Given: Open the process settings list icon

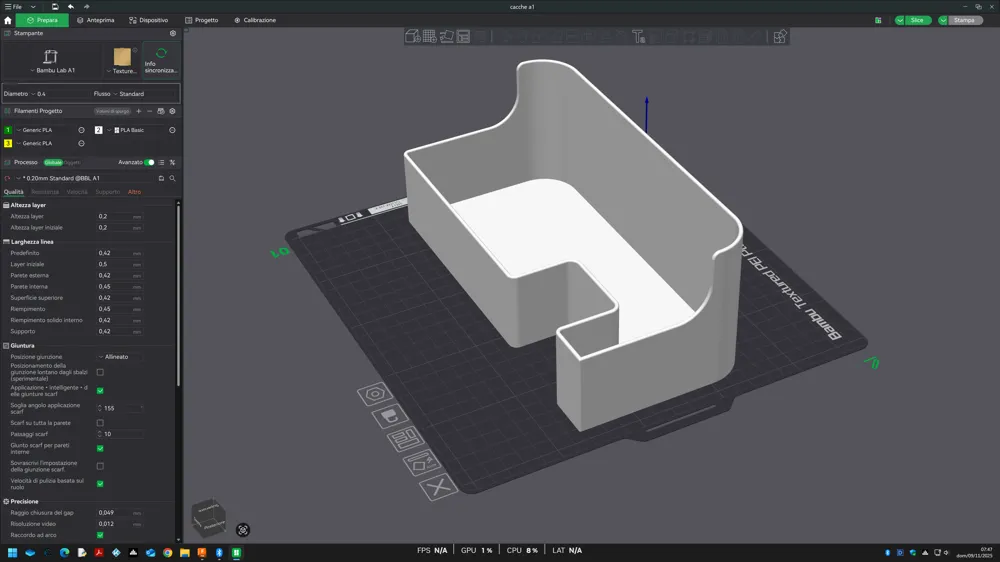Looking at the screenshot, I should point(161,163).
